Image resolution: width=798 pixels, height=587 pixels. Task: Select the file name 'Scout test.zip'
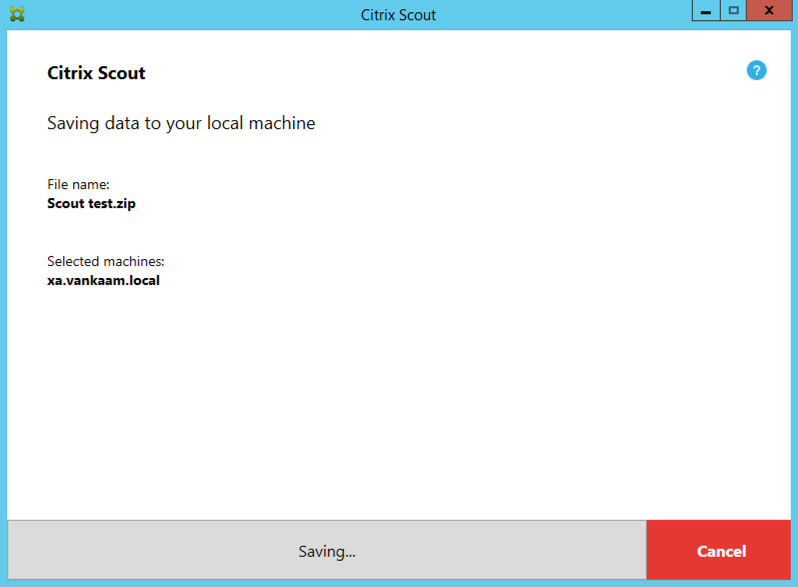click(92, 204)
